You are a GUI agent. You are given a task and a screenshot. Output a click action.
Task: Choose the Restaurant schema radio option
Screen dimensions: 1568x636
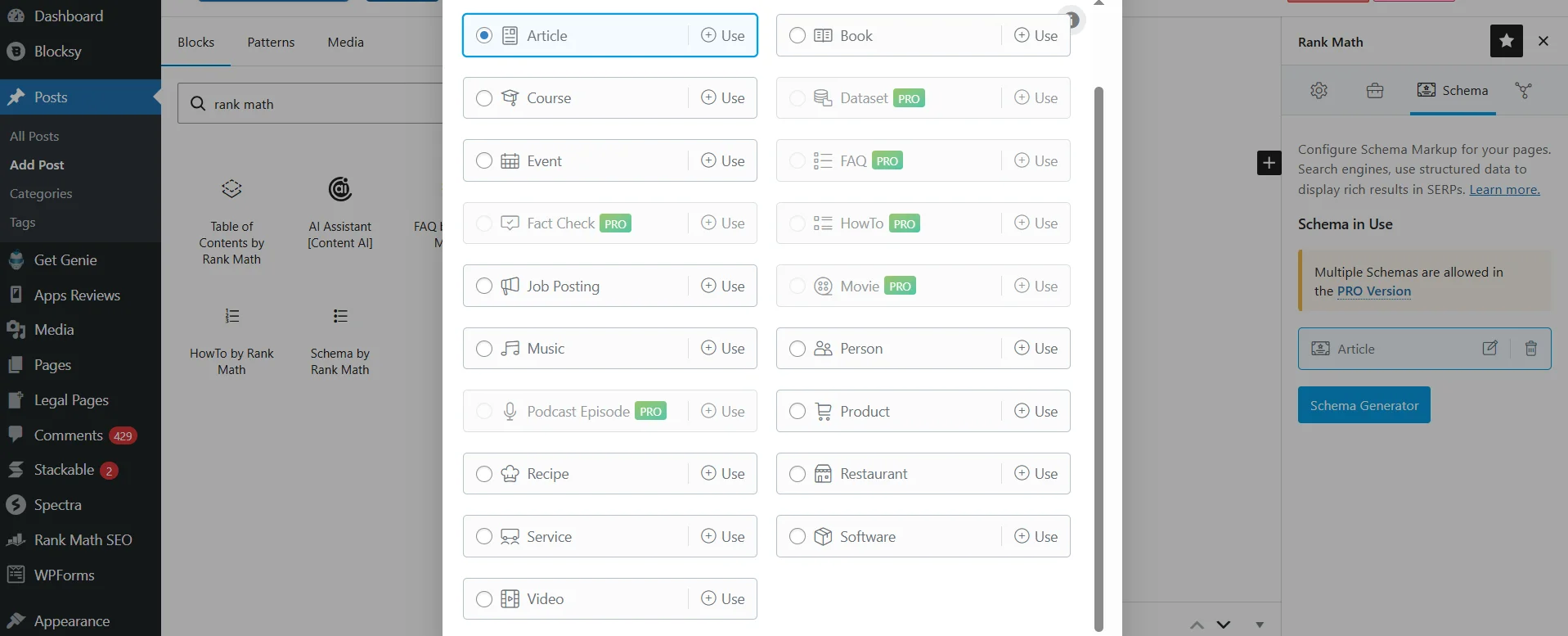tap(797, 474)
